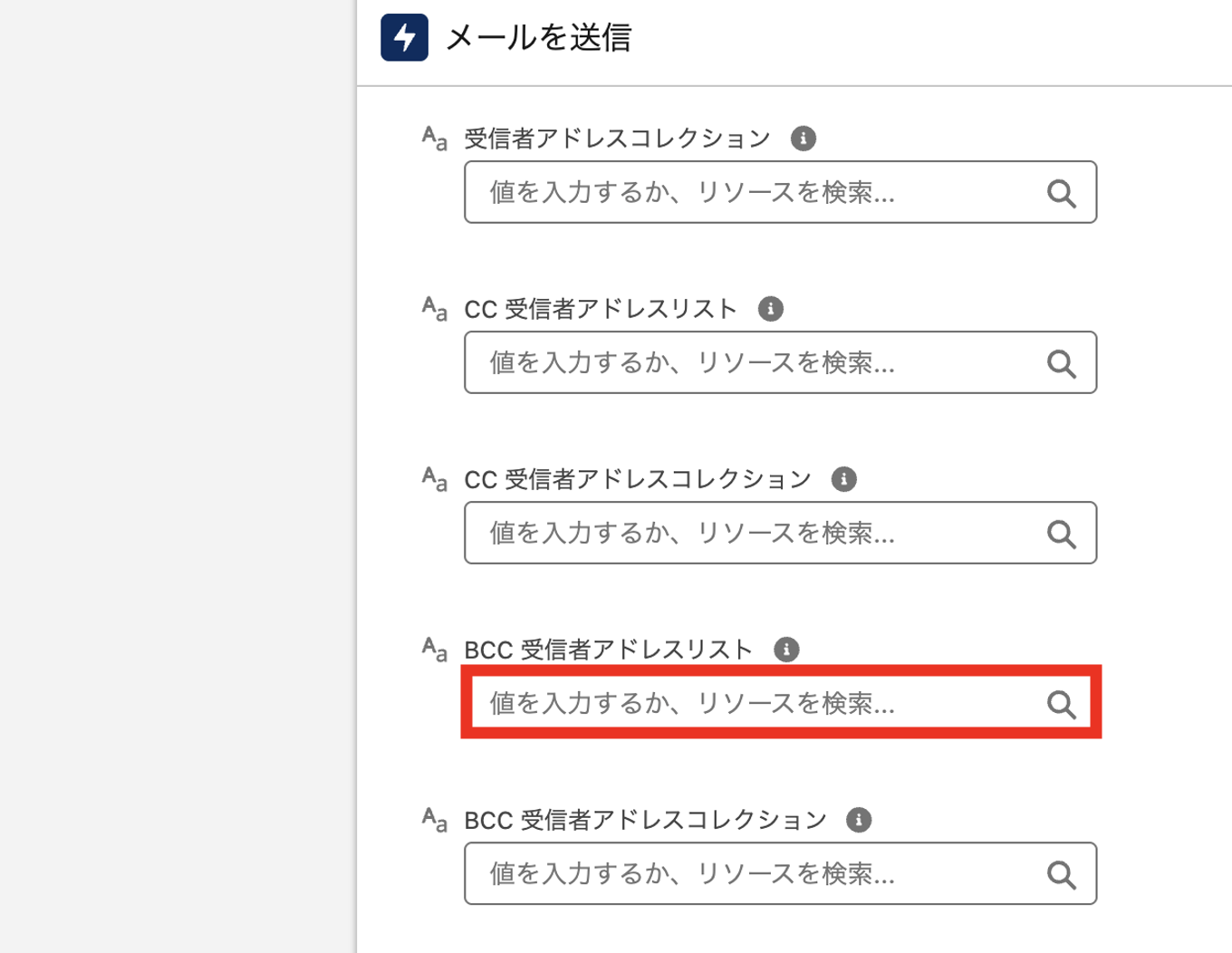Show help for CC 受信者アドレスコレクション
The height and width of the screenshot is (953, 1232).
[x=843, y=479]
